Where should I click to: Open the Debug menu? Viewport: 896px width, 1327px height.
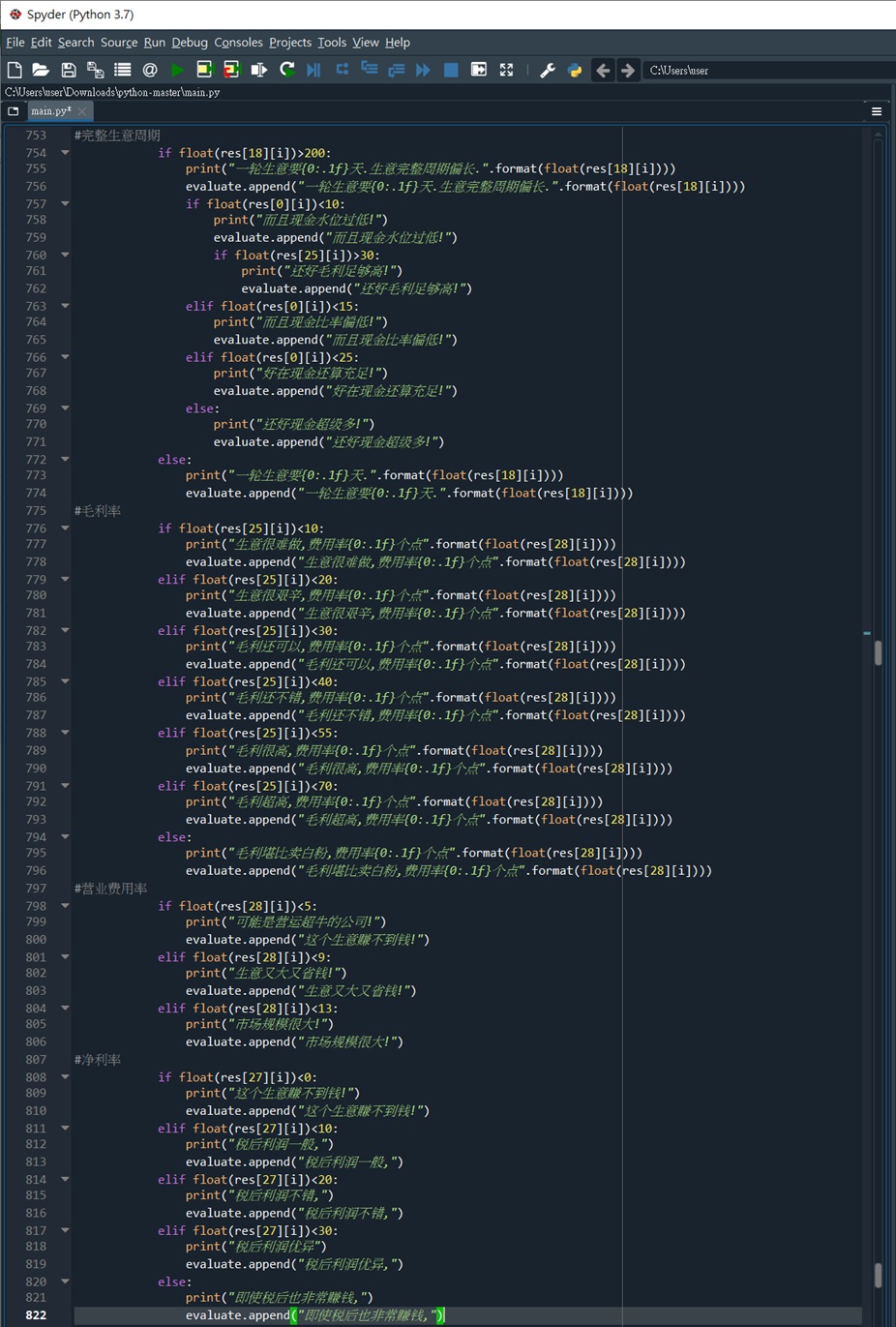click(x=190, y=43)
